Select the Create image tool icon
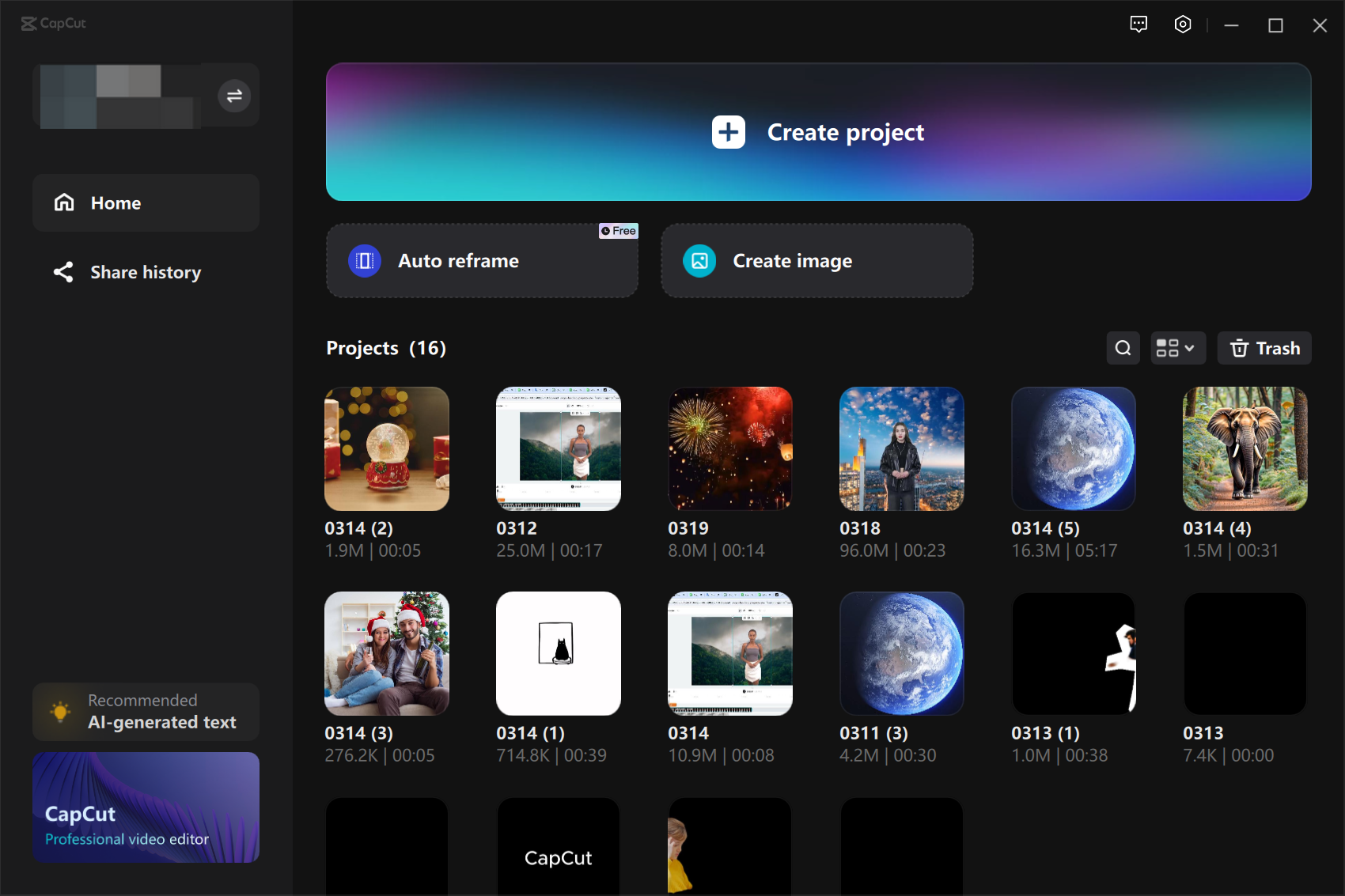This screenshot has width=1345, height=896. pyautogui.click(x=699, y=260)
